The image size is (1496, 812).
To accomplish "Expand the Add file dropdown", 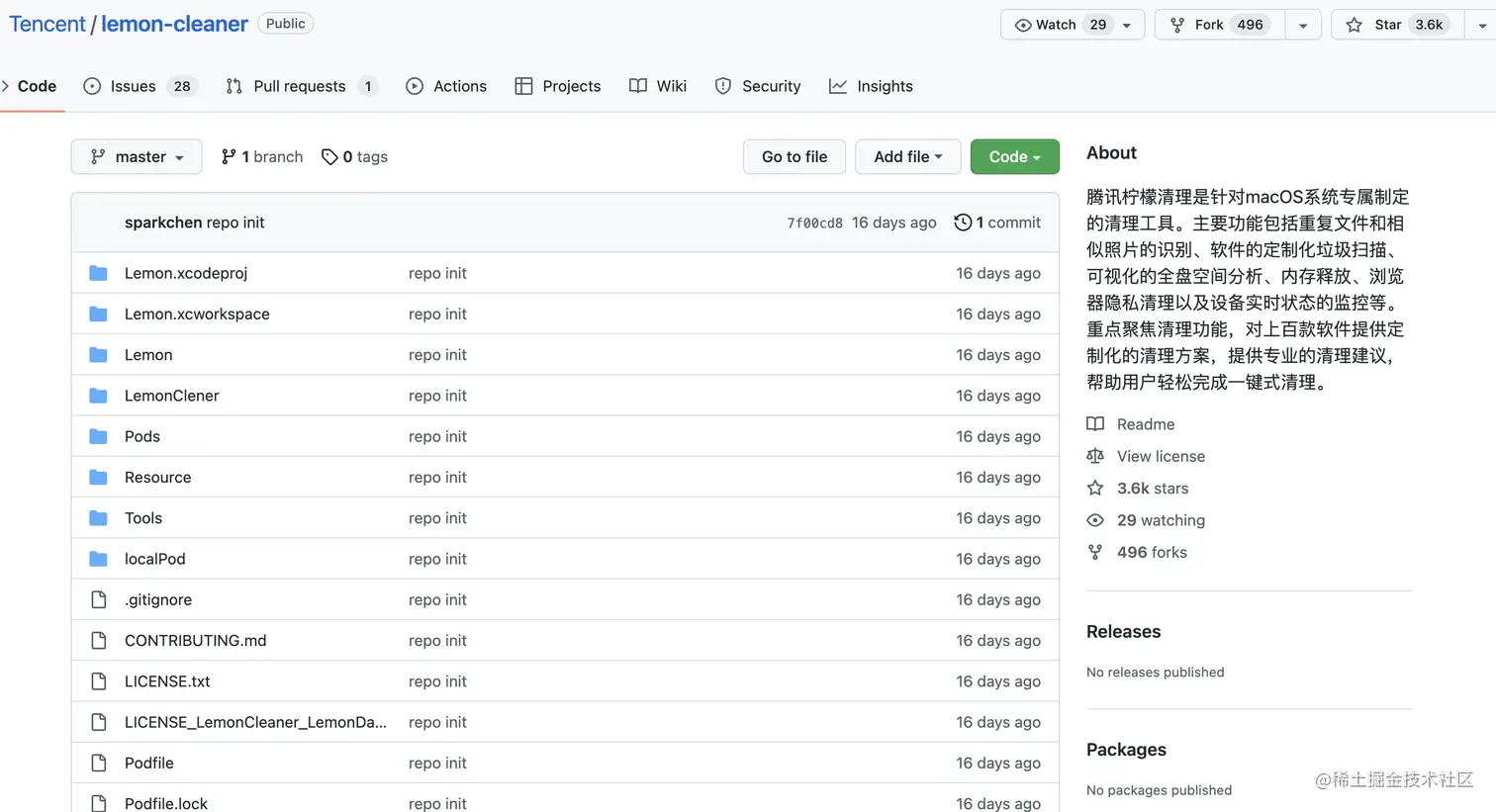I will tap(907, 156).
